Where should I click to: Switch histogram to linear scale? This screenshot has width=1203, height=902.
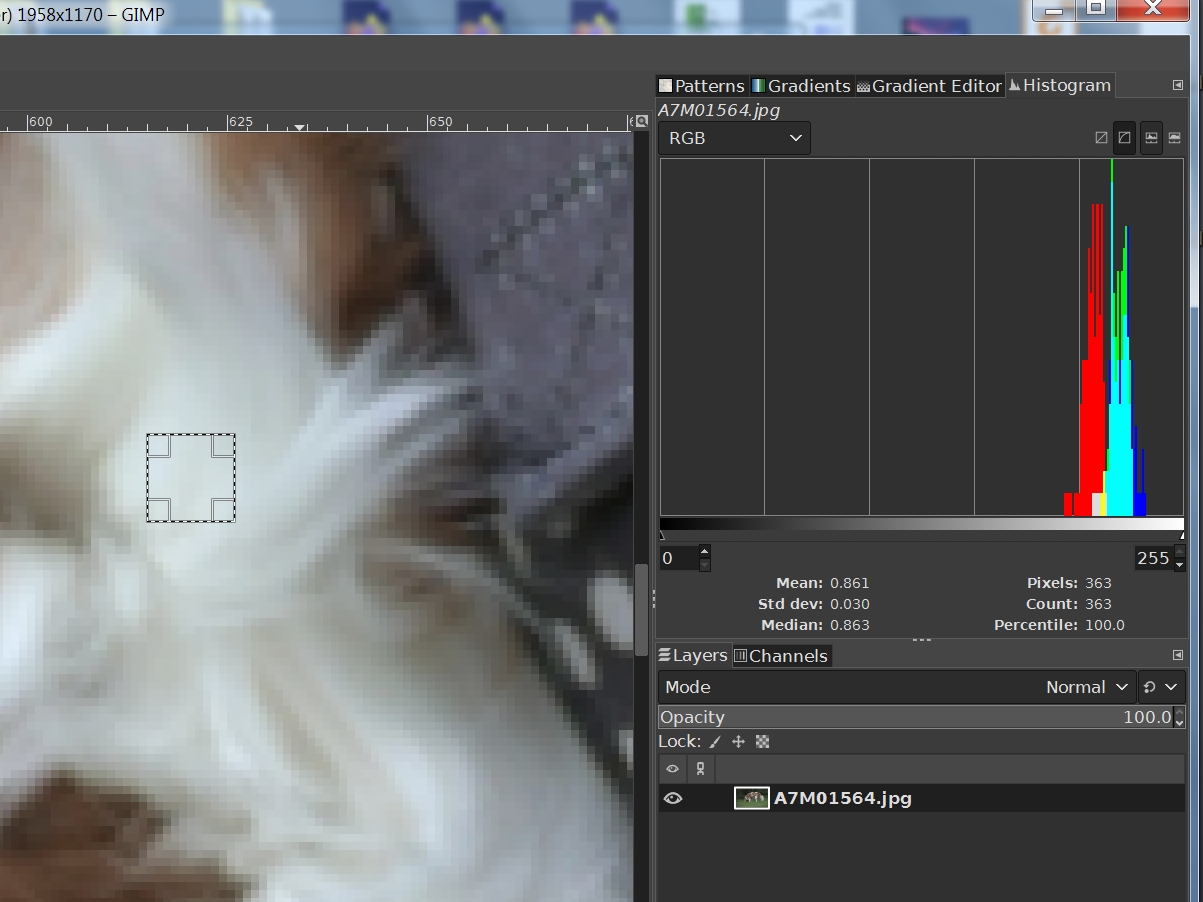[x=1101, y=138]
